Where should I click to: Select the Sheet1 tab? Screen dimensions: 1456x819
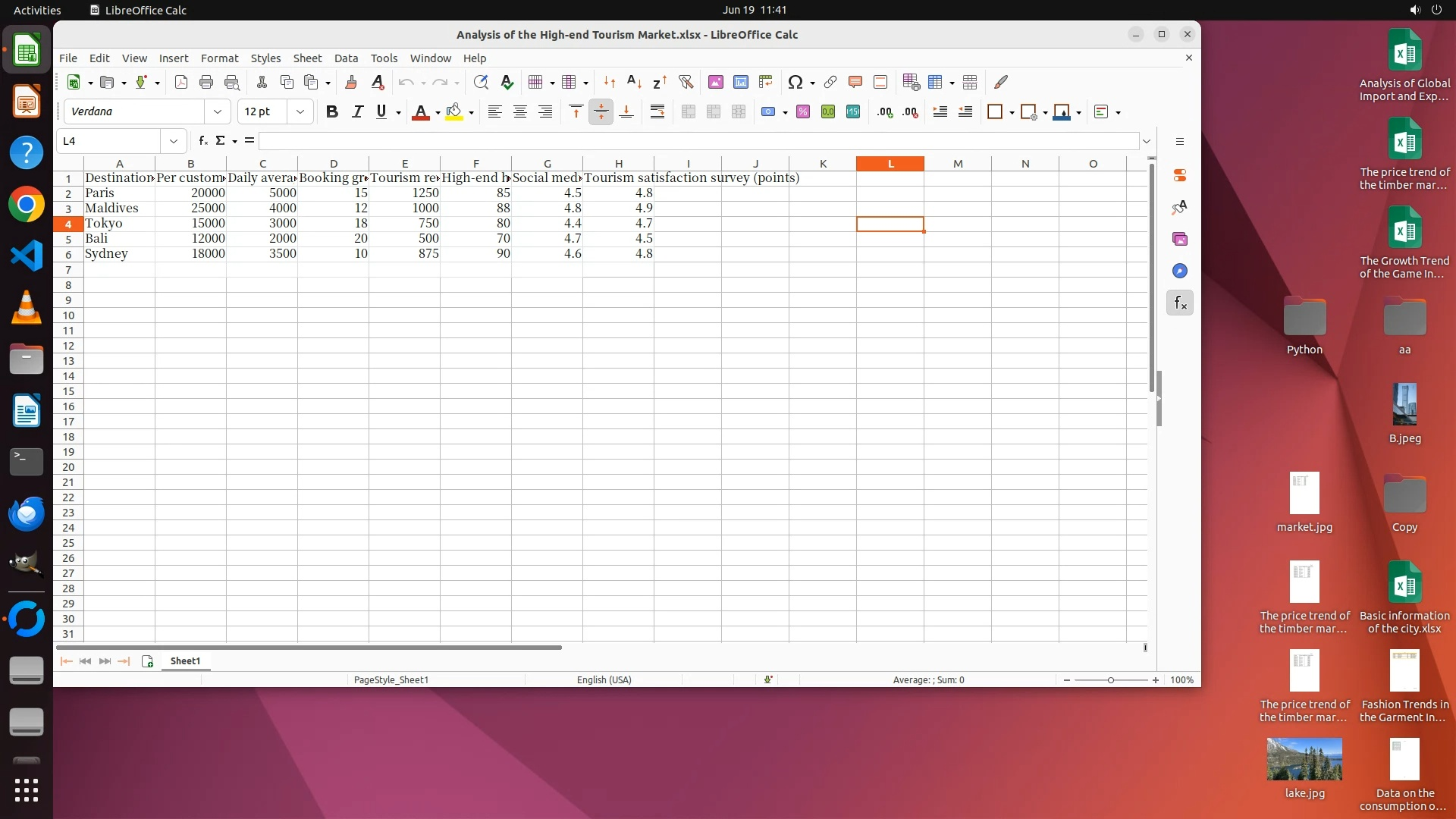185,661
